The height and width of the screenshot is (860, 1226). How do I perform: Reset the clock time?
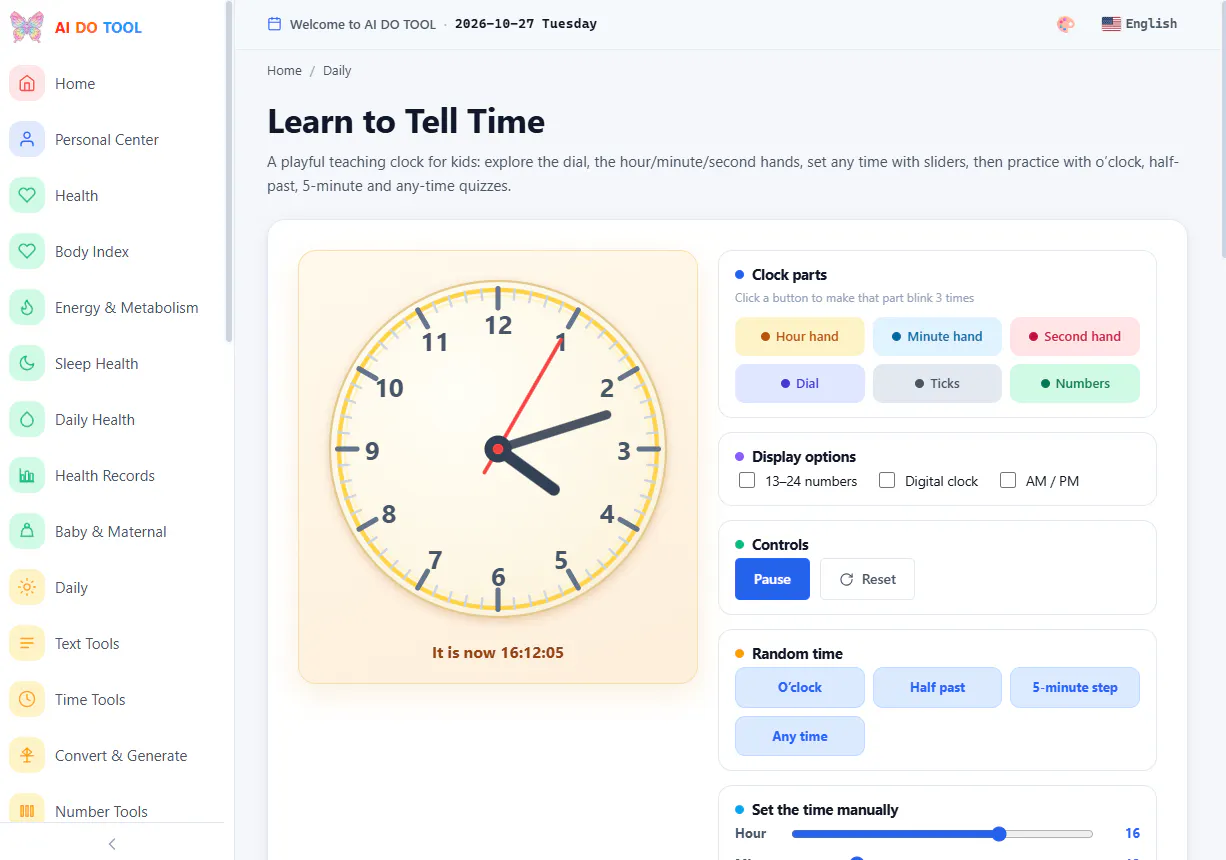tap(867, 579)
